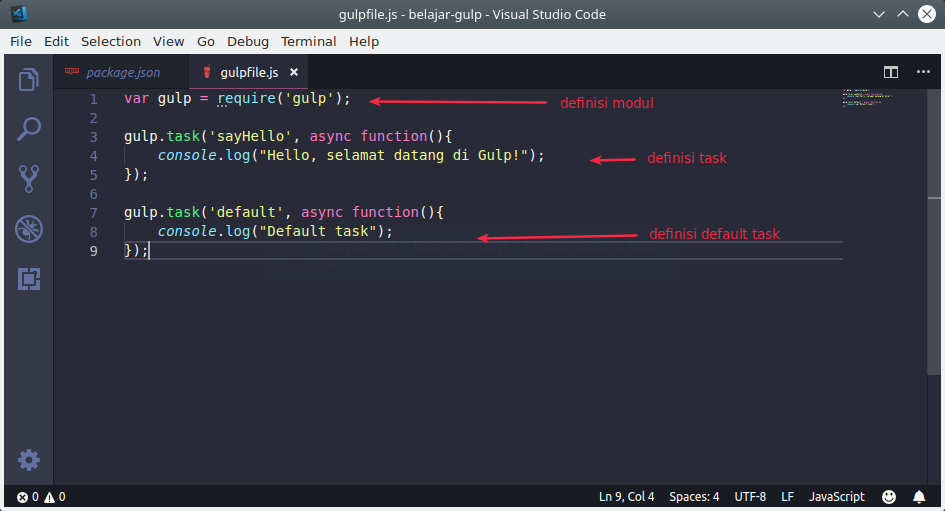Click the window minimize chevron in the title bar
Screen dimensions: 945x511
coord(879,14)
